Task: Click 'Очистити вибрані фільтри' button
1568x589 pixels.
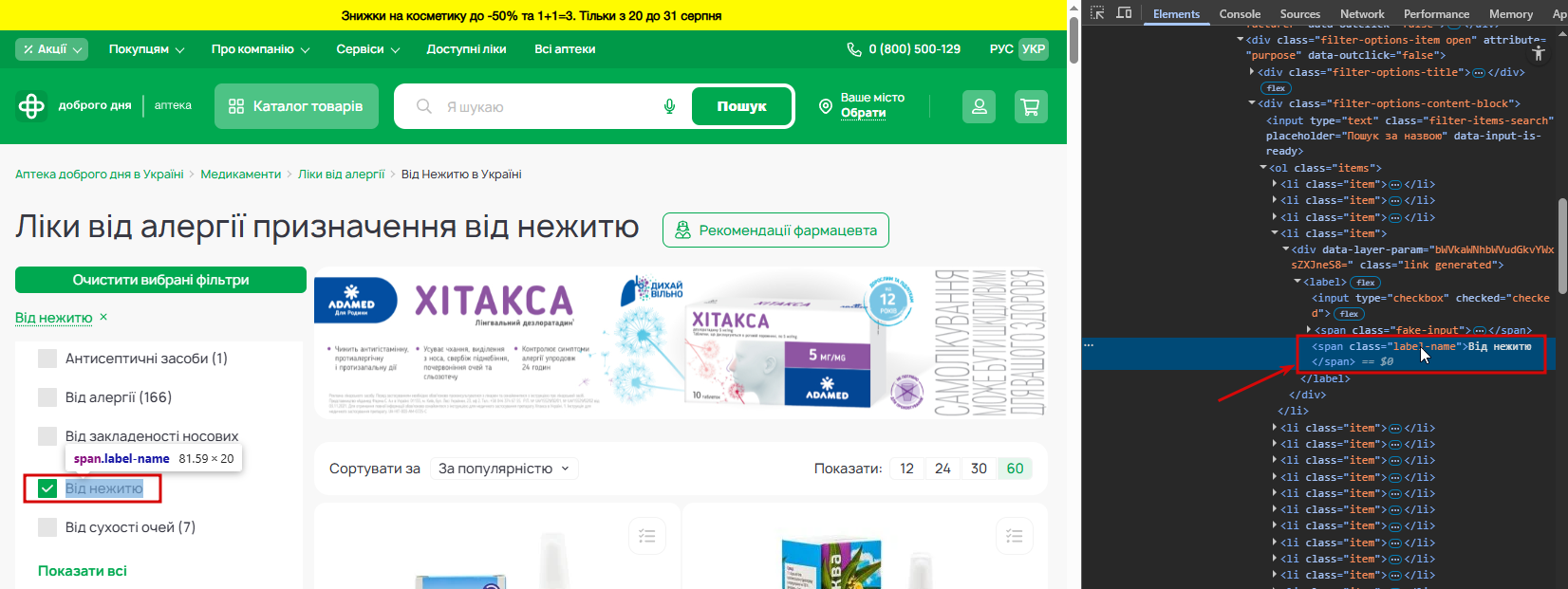Action: click(x=160, y=280)
